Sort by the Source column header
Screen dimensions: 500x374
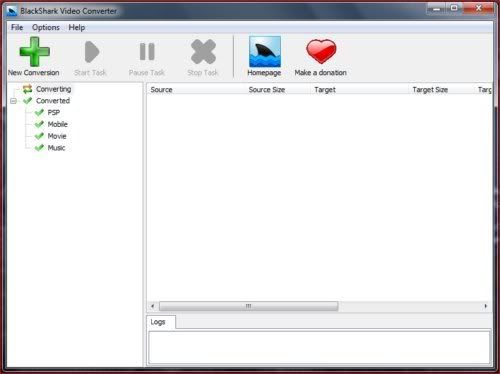196,90
